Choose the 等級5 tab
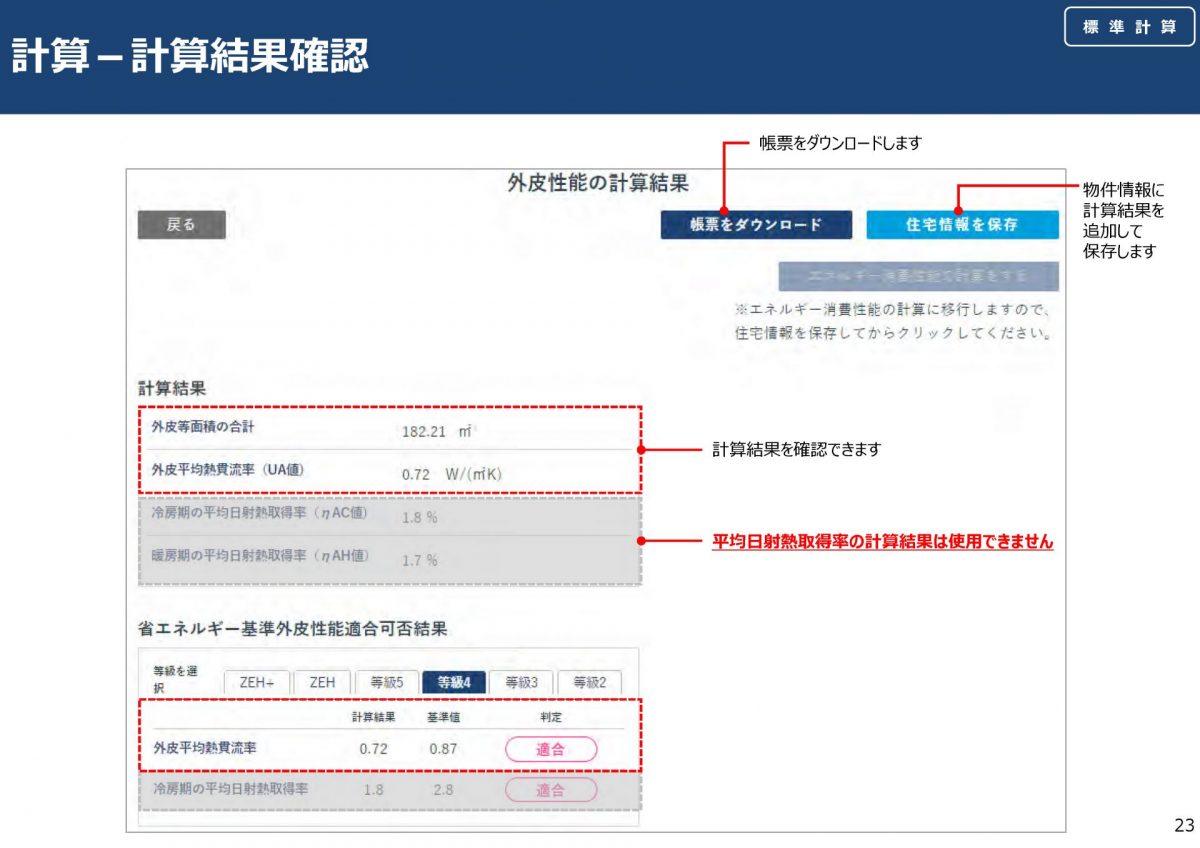This screenshot has width=1200, height=848. tap(386, 683)
